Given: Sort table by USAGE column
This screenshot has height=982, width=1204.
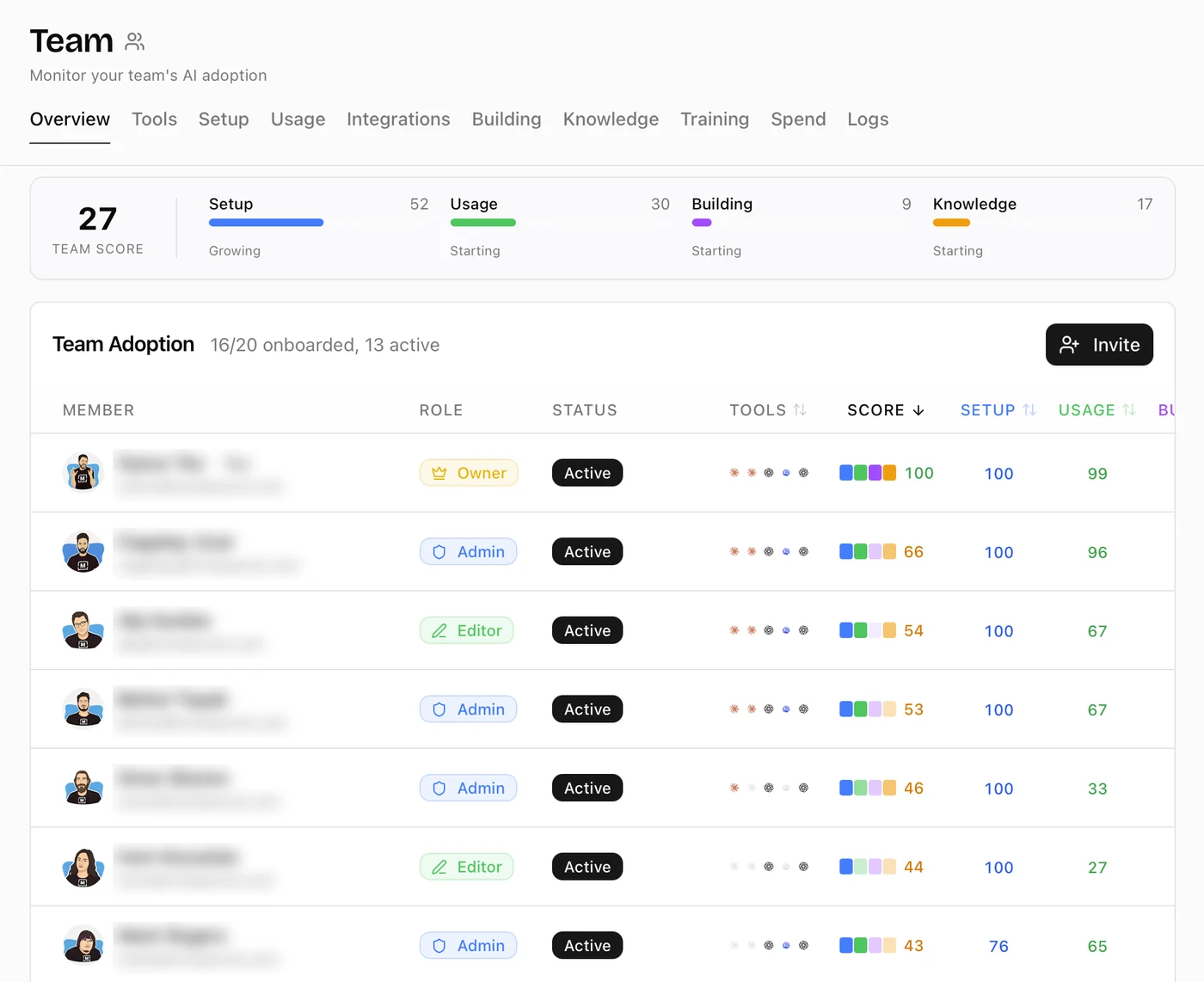Looking at the screenshot, I should tap(1097, 410).
